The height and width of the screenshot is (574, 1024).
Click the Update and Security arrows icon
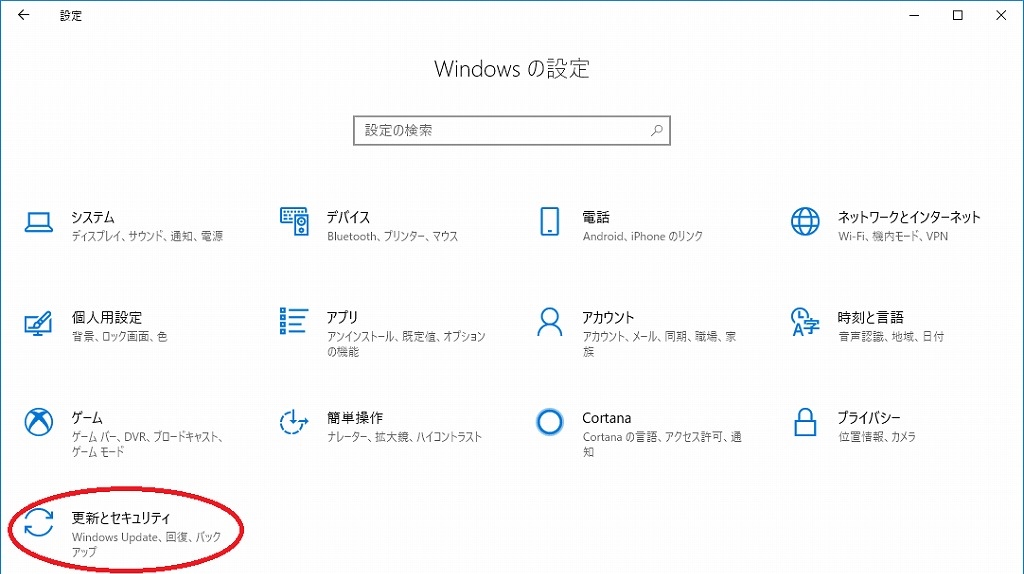[x=39, y=522]
